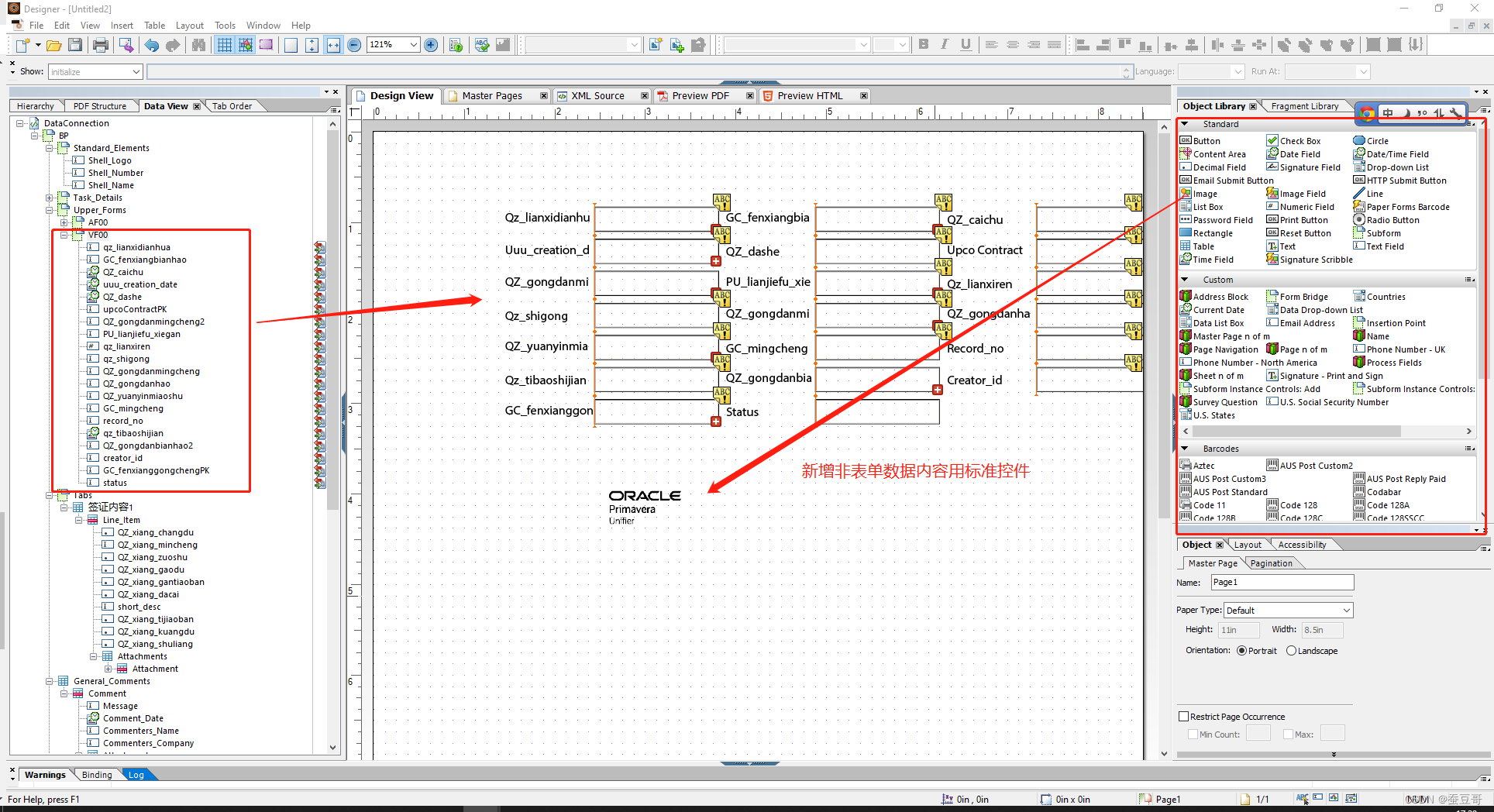Click the Save icon in toolbar
The height and width of the screenshot is (812, 1494).
75,45
